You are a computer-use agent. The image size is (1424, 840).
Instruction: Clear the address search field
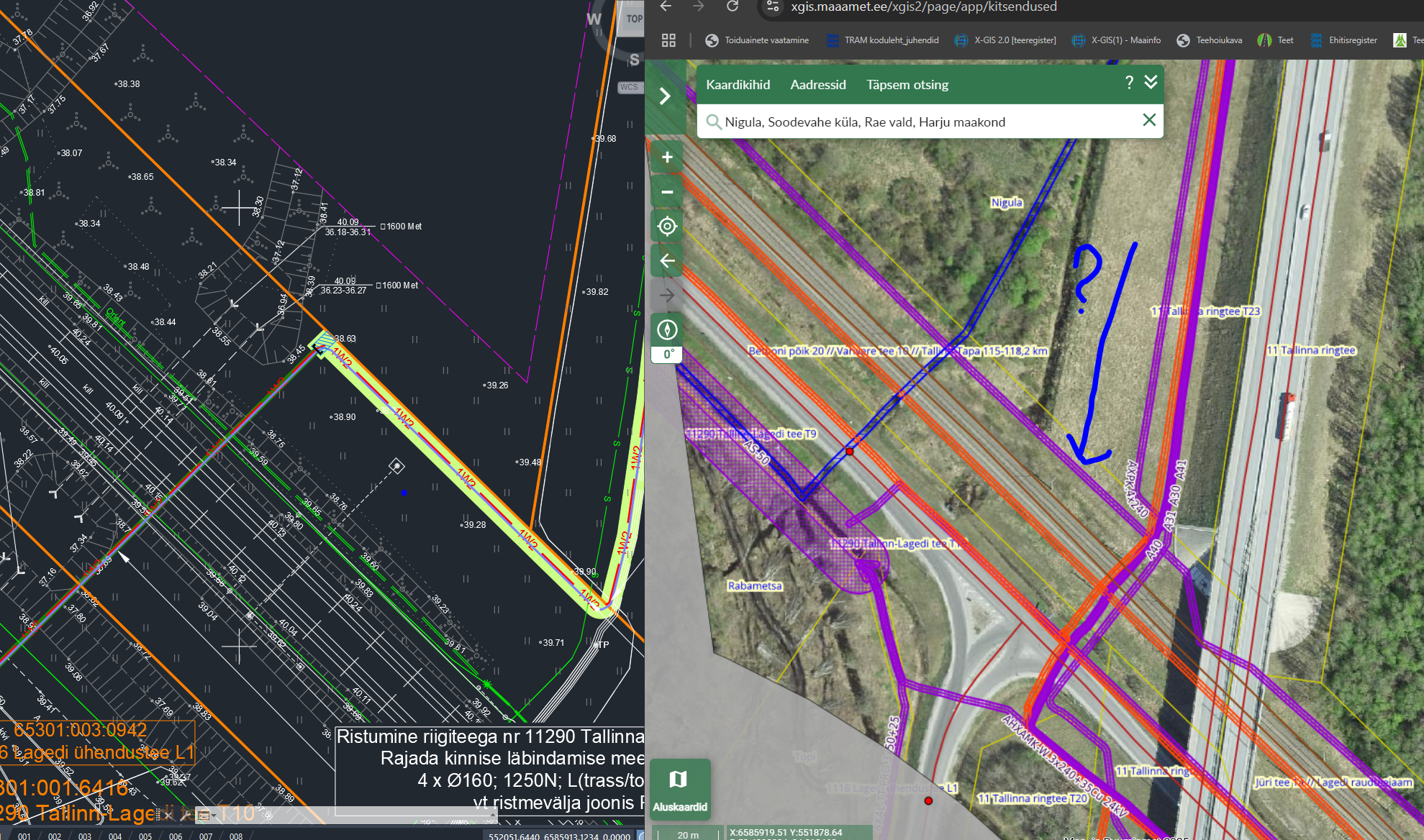1149,120
